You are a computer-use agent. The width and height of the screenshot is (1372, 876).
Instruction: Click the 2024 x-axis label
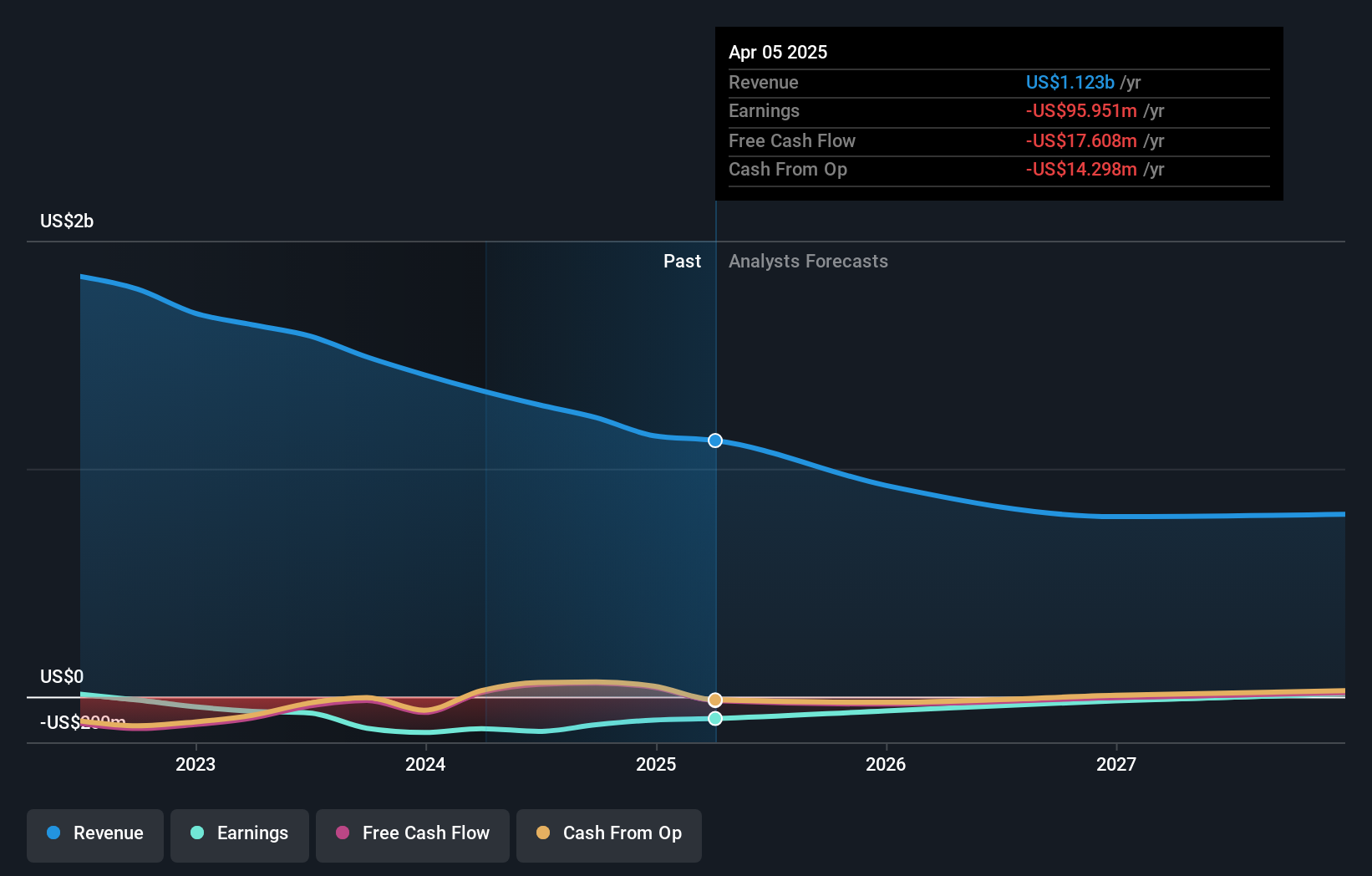point(425,764)
